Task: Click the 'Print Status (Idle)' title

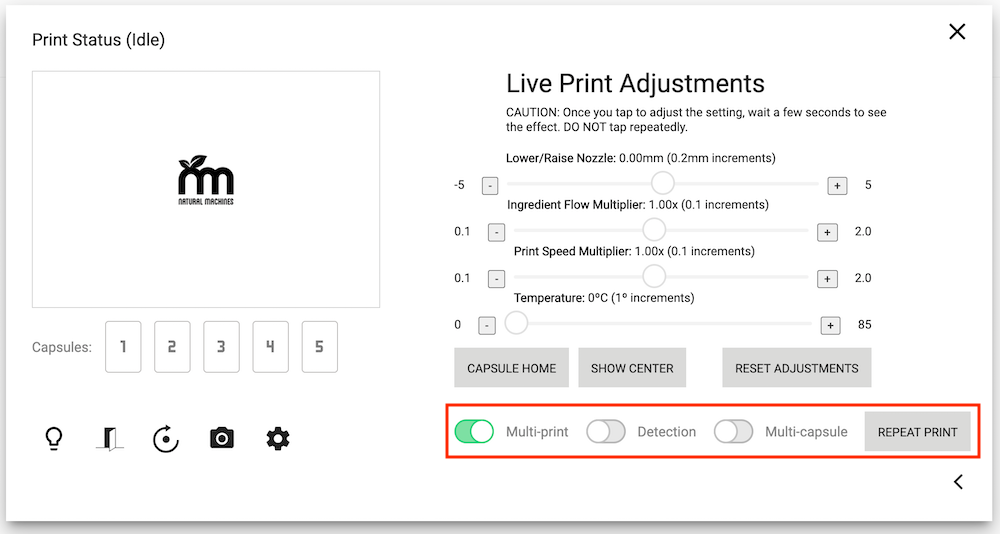Action: (x=98, y=40)
